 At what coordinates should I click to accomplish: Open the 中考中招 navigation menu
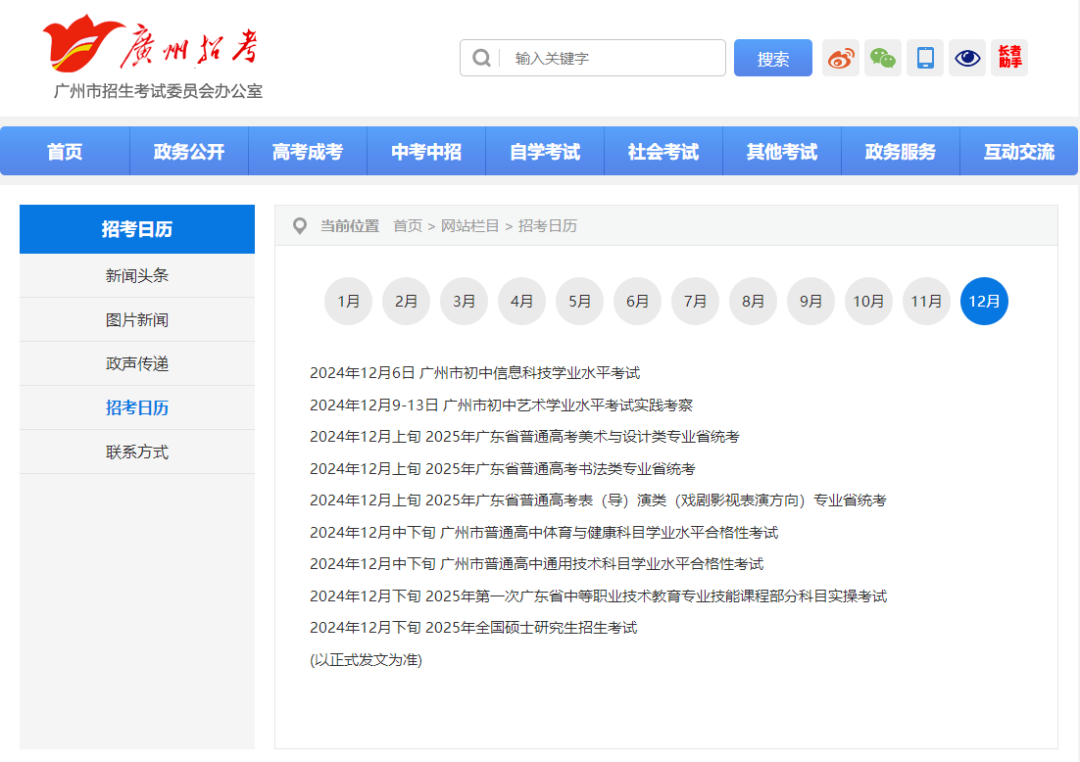coord(426,152)
